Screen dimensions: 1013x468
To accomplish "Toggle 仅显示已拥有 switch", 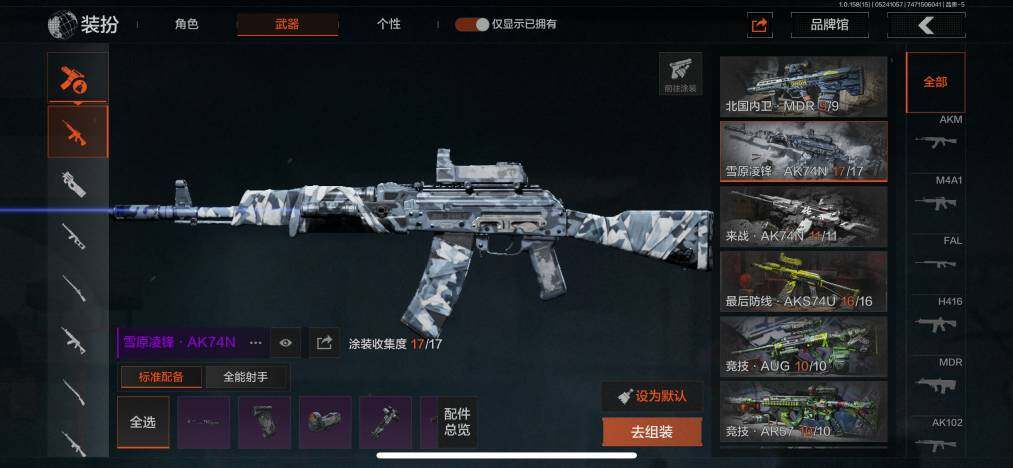I will [472, 25].
